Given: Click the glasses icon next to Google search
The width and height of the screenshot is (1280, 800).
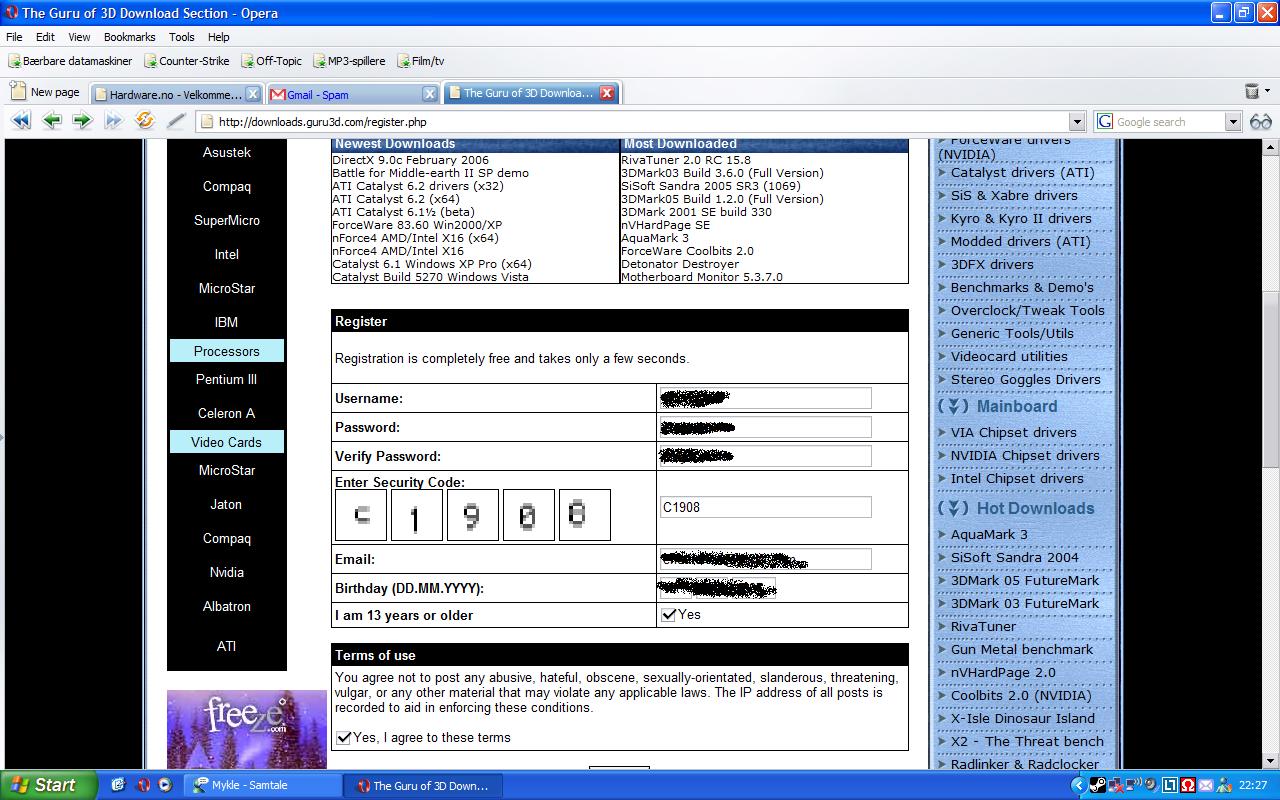Looking at the screenshot, I should click(1260, 121).
